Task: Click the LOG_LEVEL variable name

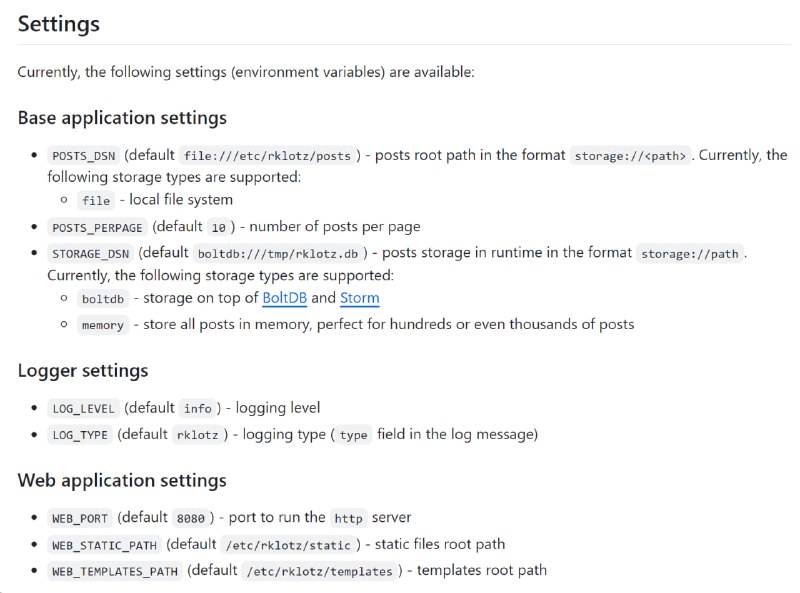Action: 84,409
